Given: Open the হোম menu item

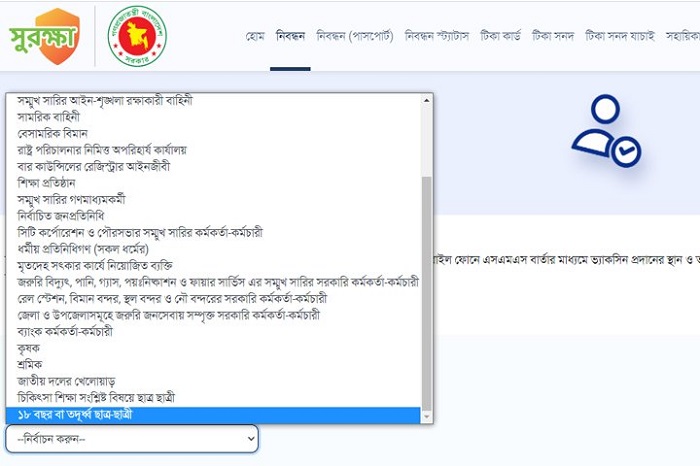Looking at the screenshot, I should click(x=255, y=36).
